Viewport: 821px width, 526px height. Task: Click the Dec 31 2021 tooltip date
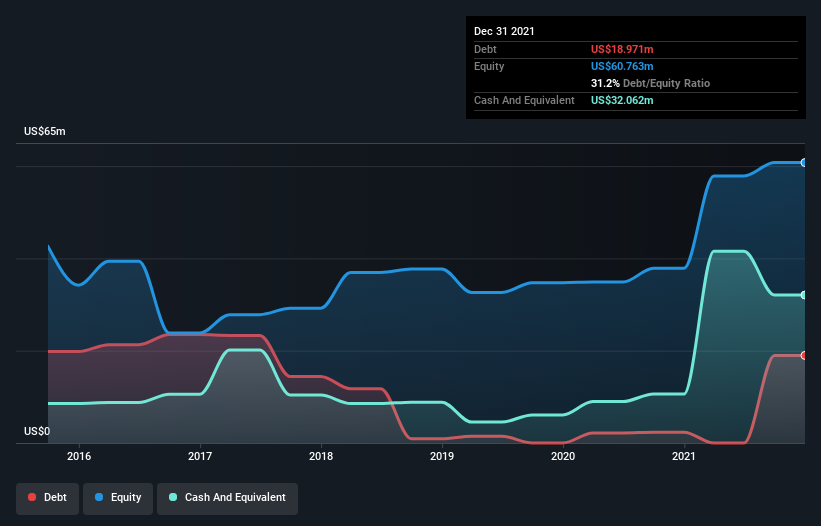(x=504, y=31)
